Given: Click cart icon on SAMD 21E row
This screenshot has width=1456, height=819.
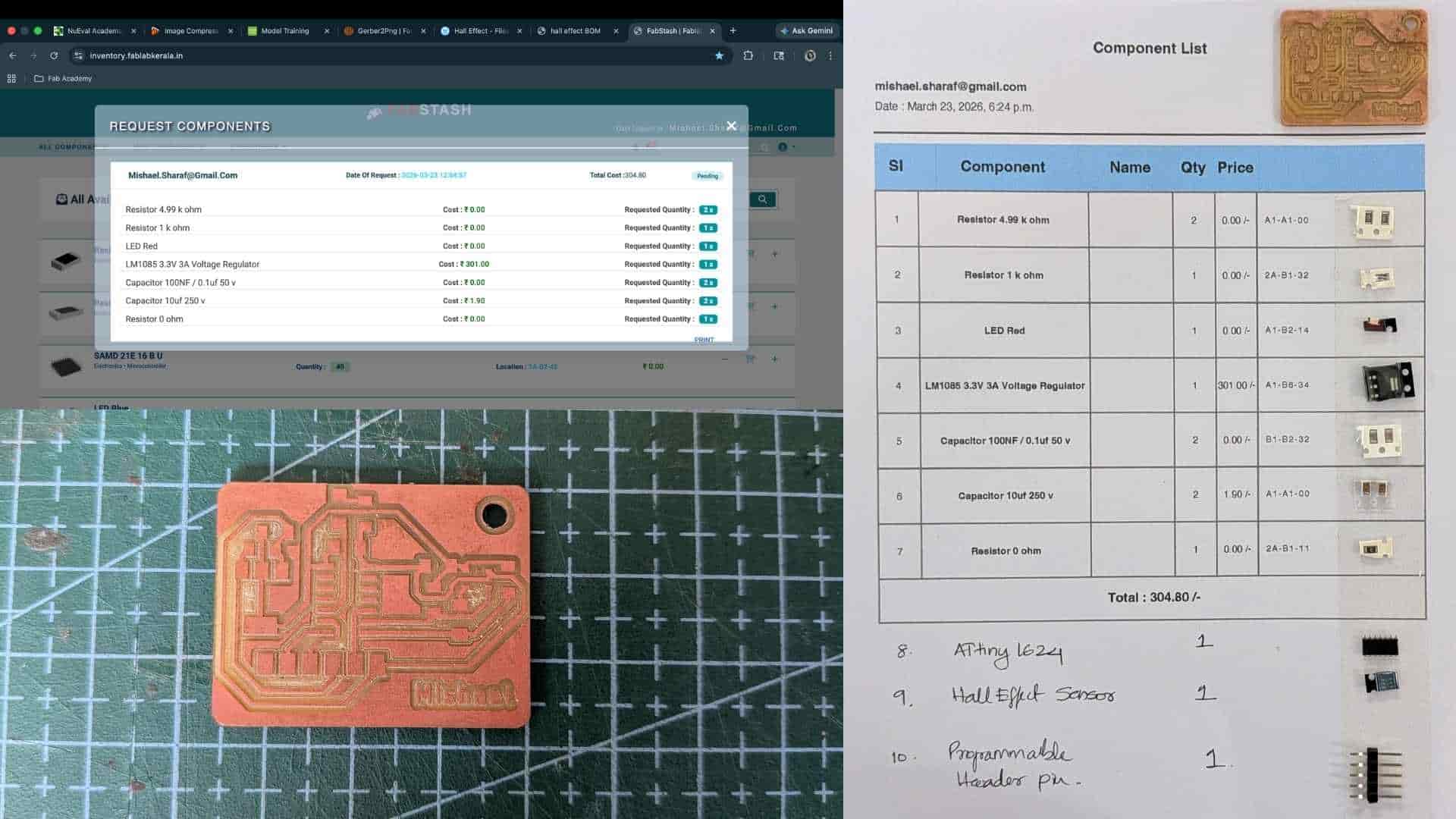Looking at the screenshot, I should click(x=750, y=359).
